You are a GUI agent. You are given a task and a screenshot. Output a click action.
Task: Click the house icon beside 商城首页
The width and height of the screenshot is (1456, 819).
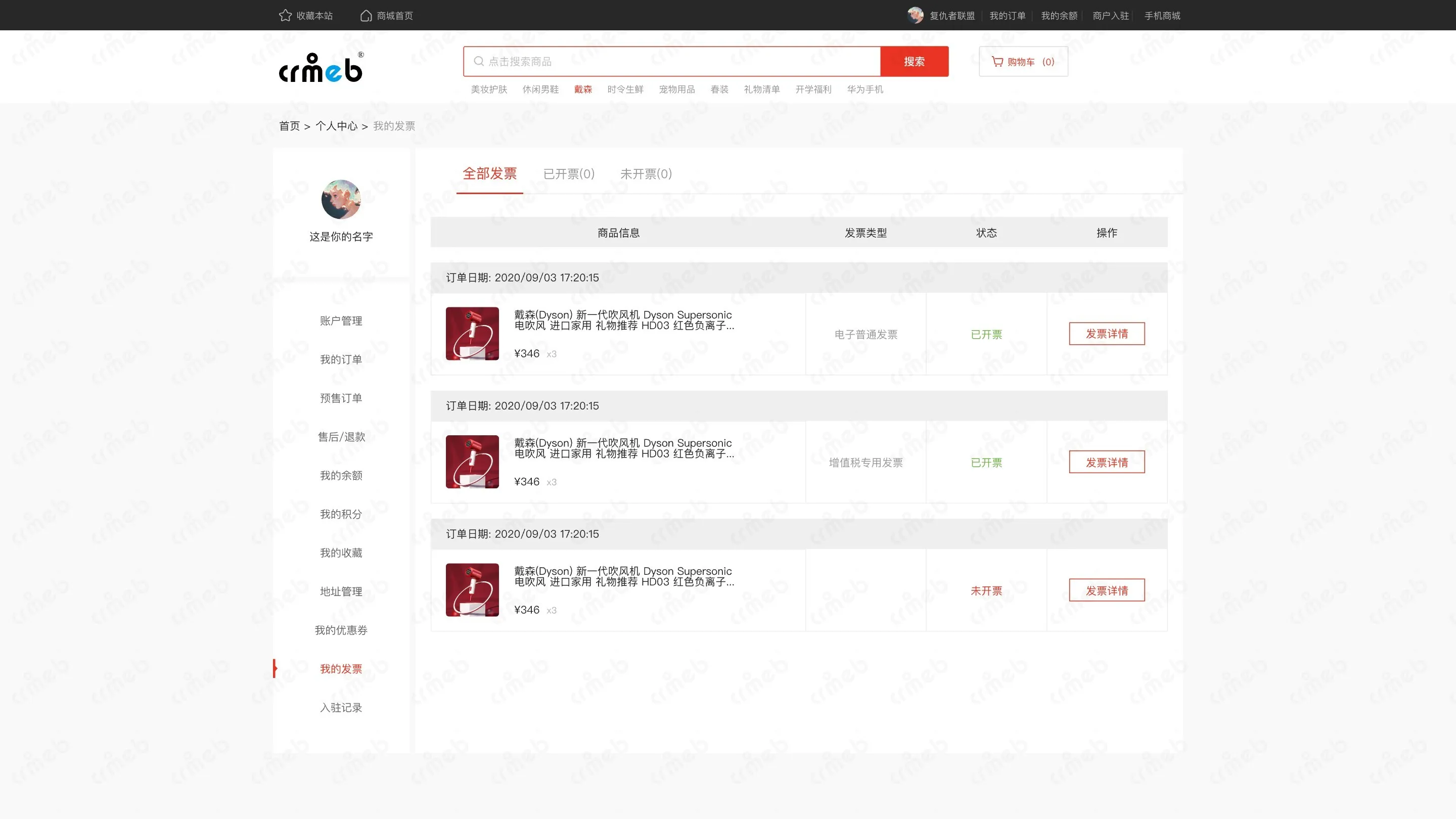(366, 15)
